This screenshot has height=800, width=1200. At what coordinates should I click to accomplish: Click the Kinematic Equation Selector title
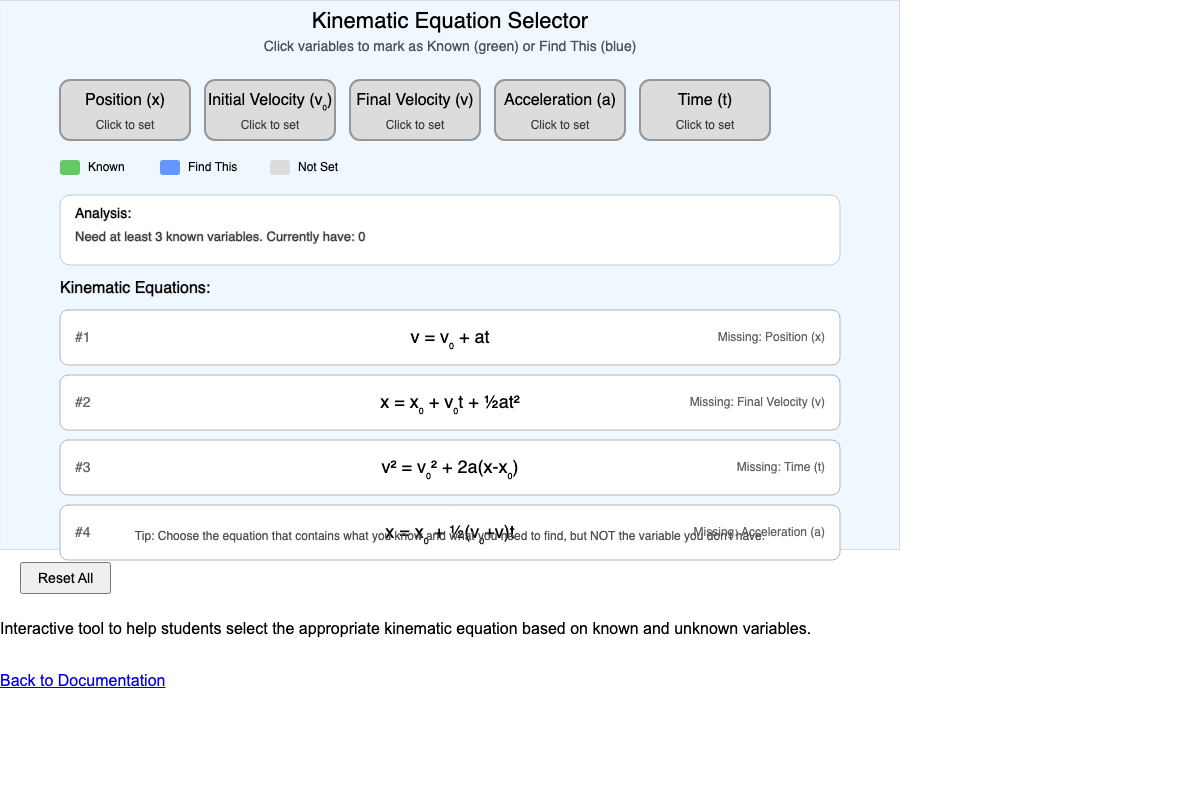(x=449, y=20)
